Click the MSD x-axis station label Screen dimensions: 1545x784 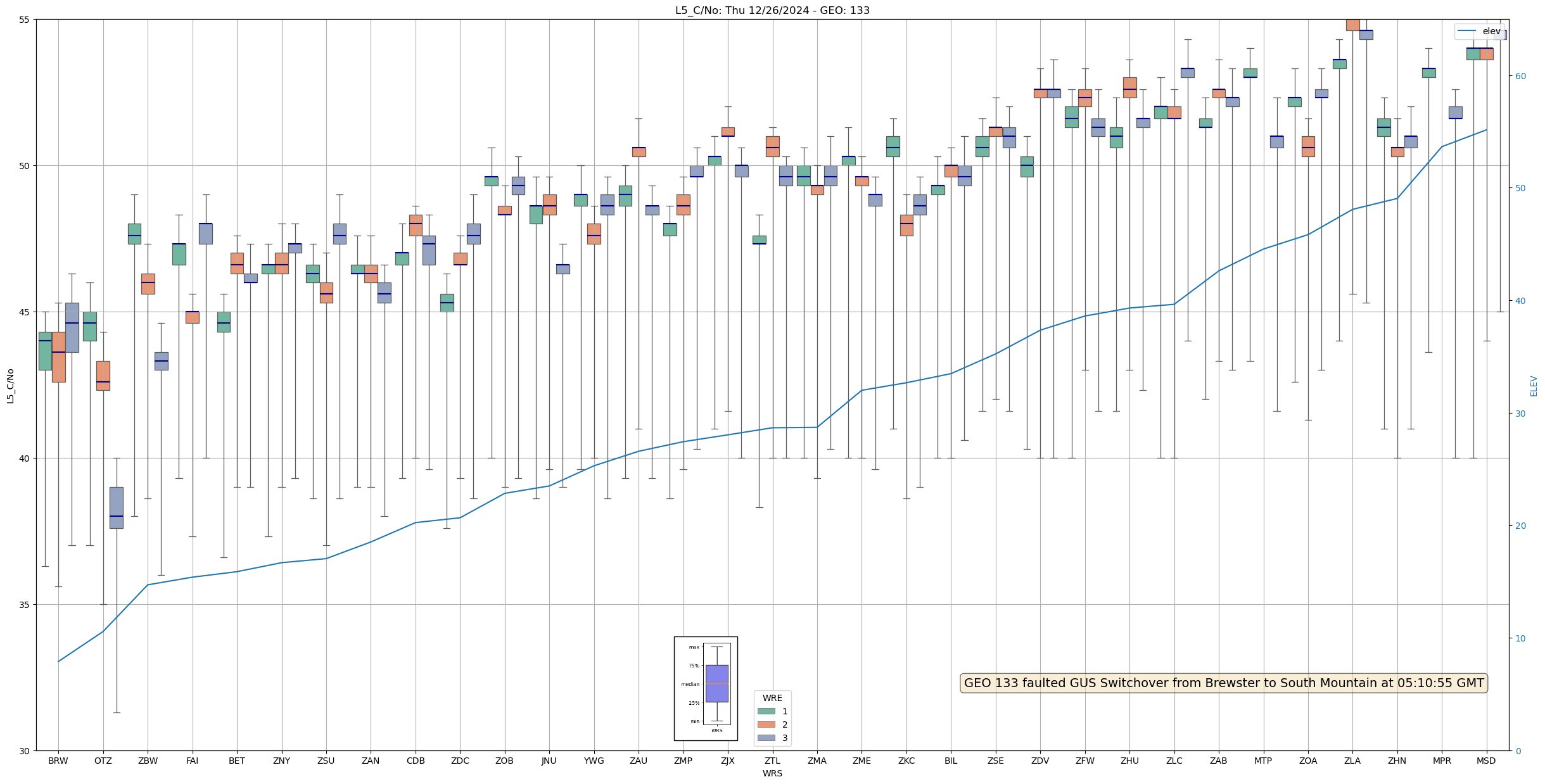pyautogui.click(x=1486, y=761)
